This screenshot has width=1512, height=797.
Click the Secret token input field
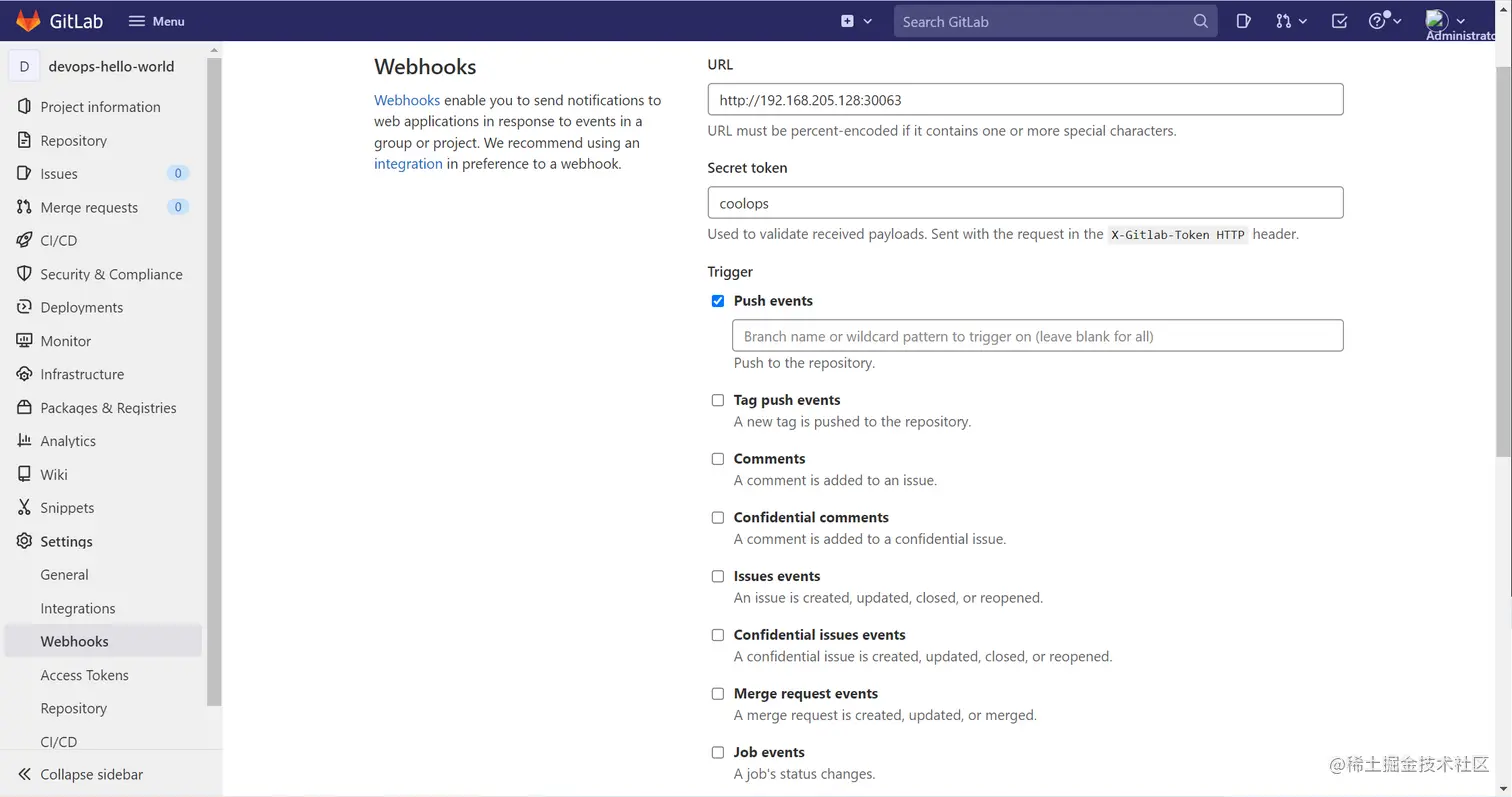(1025, 203)
